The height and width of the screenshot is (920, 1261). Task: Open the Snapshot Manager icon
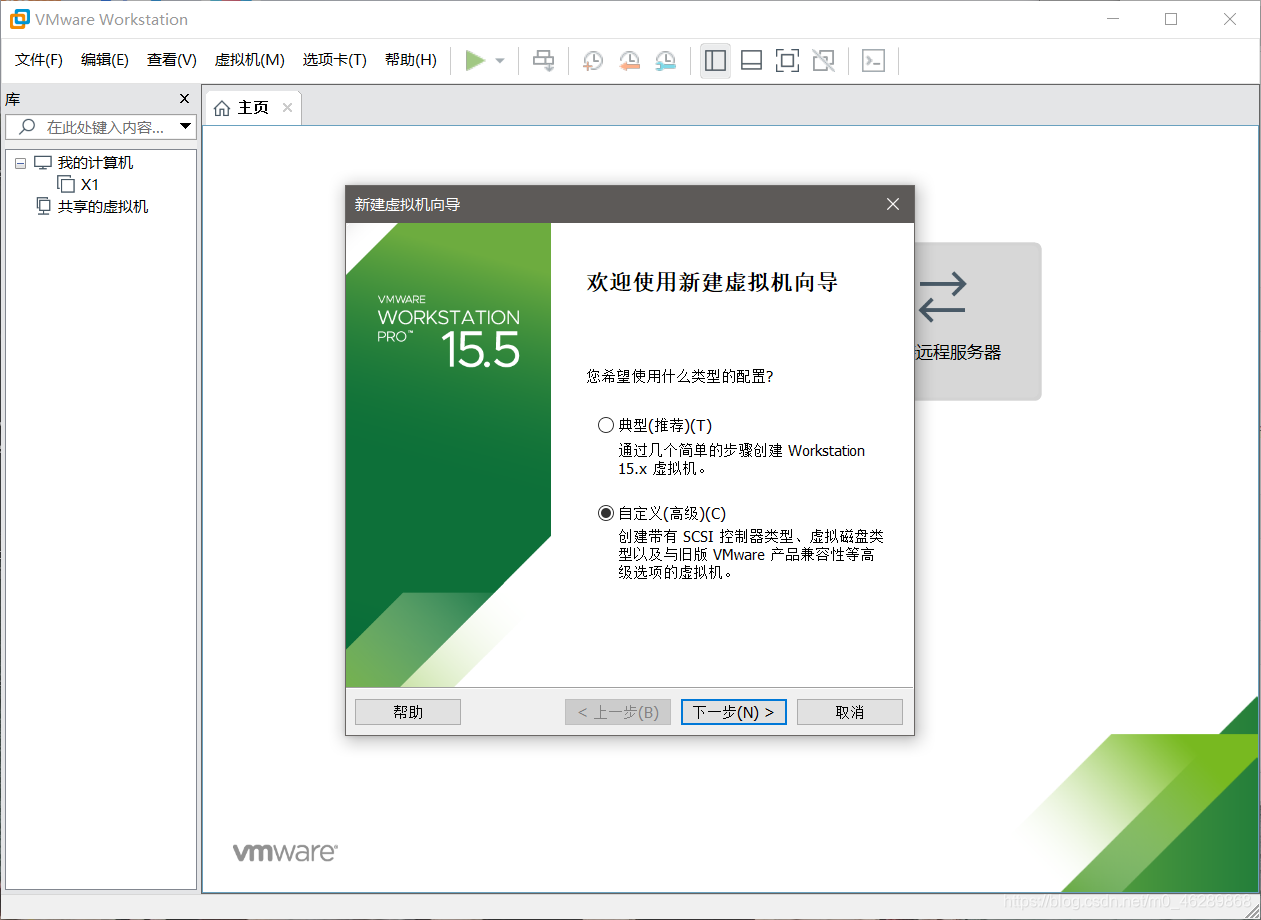click(665, 61)
